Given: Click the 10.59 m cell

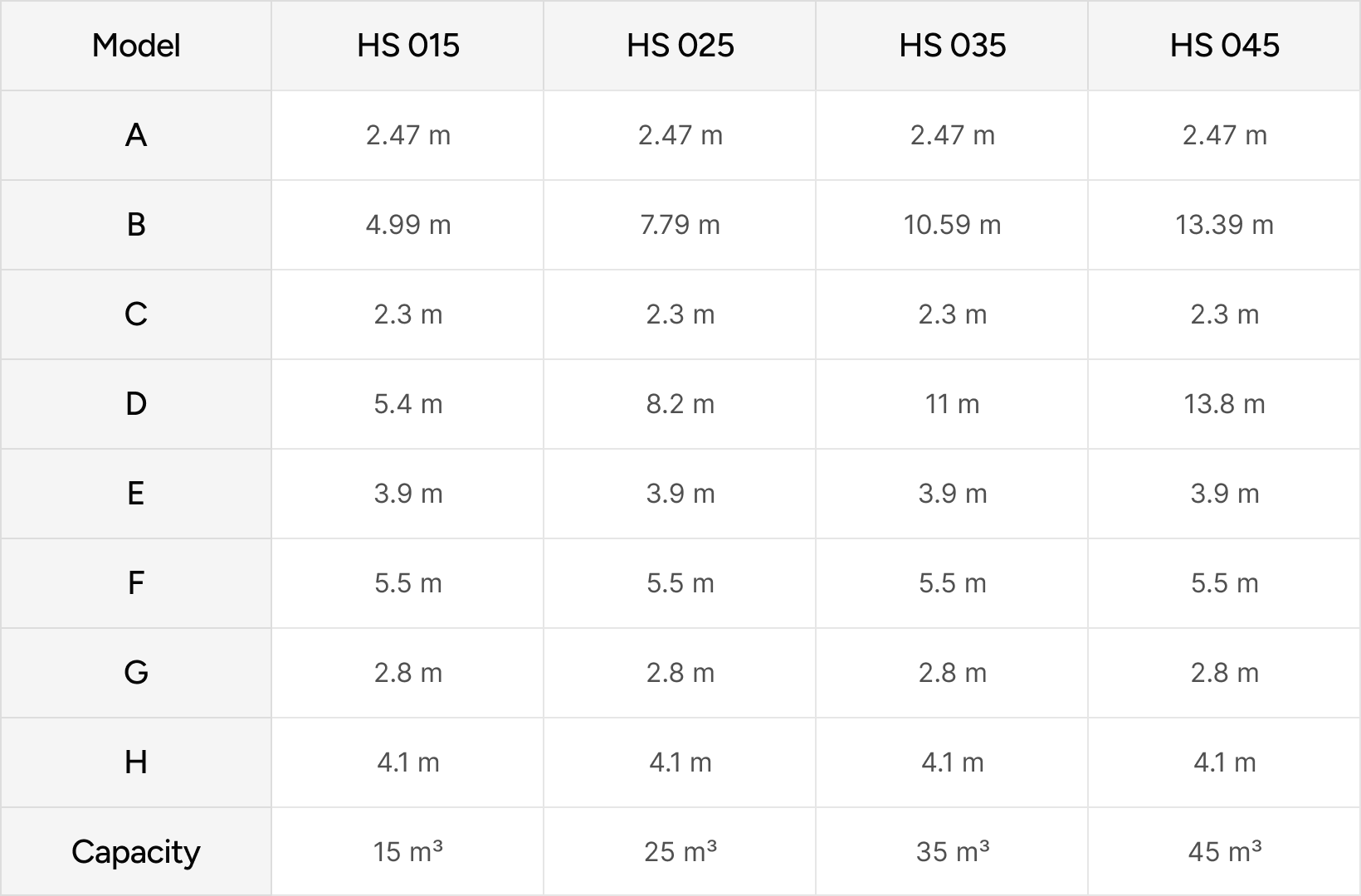Looking at the screenshot, I should coord(952,225).
